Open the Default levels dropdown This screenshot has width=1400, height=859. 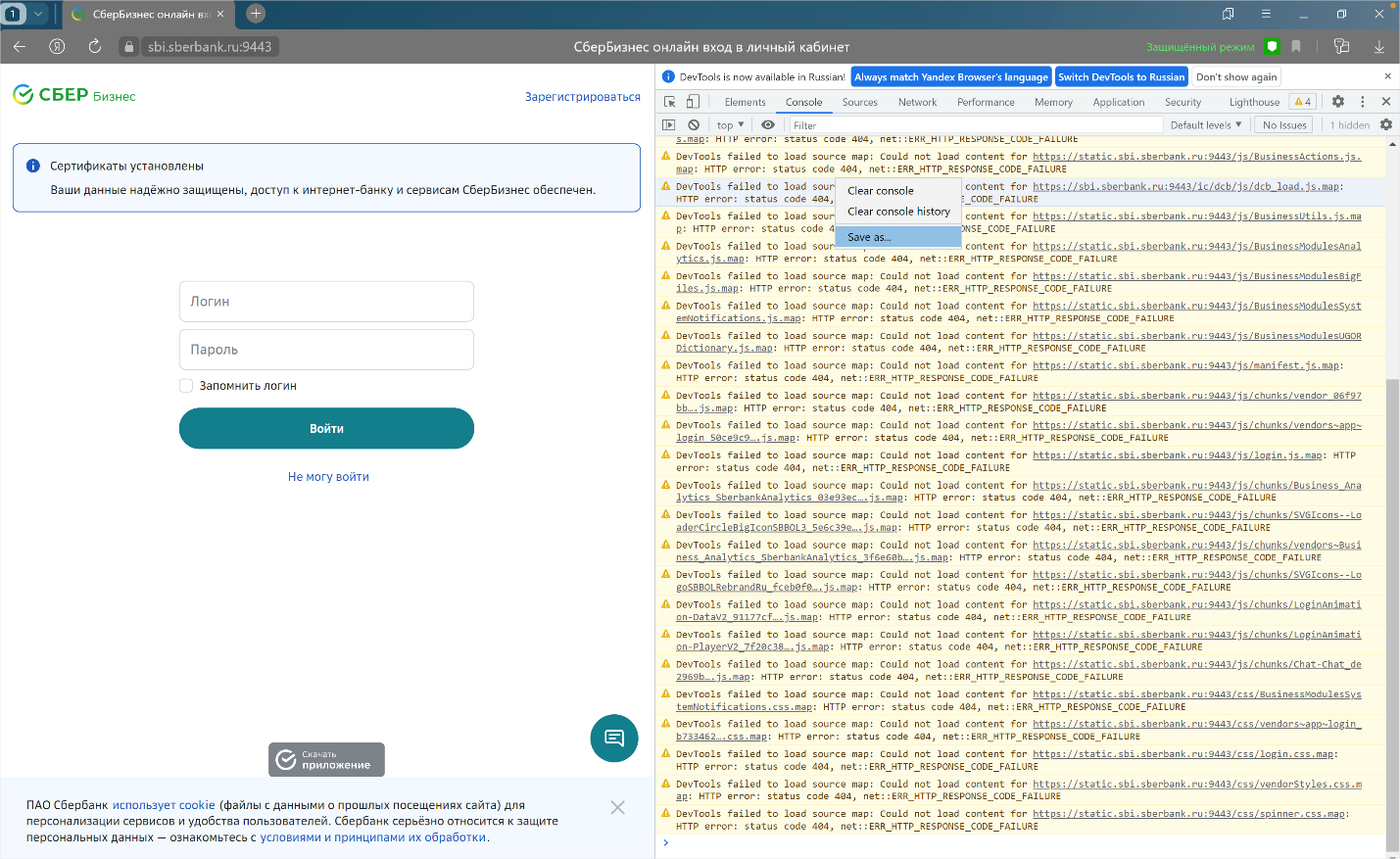1206,125
